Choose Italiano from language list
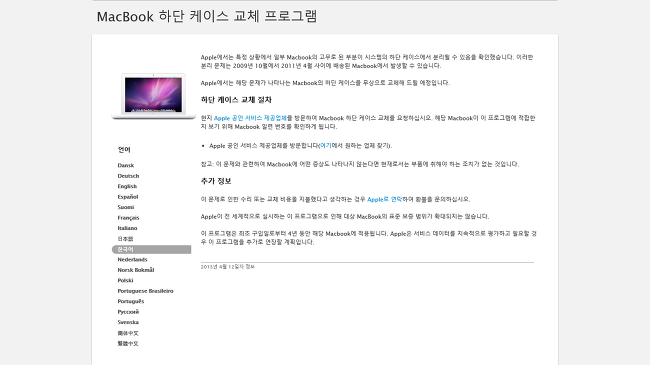The image size is (650, 365). coord(127,228)
